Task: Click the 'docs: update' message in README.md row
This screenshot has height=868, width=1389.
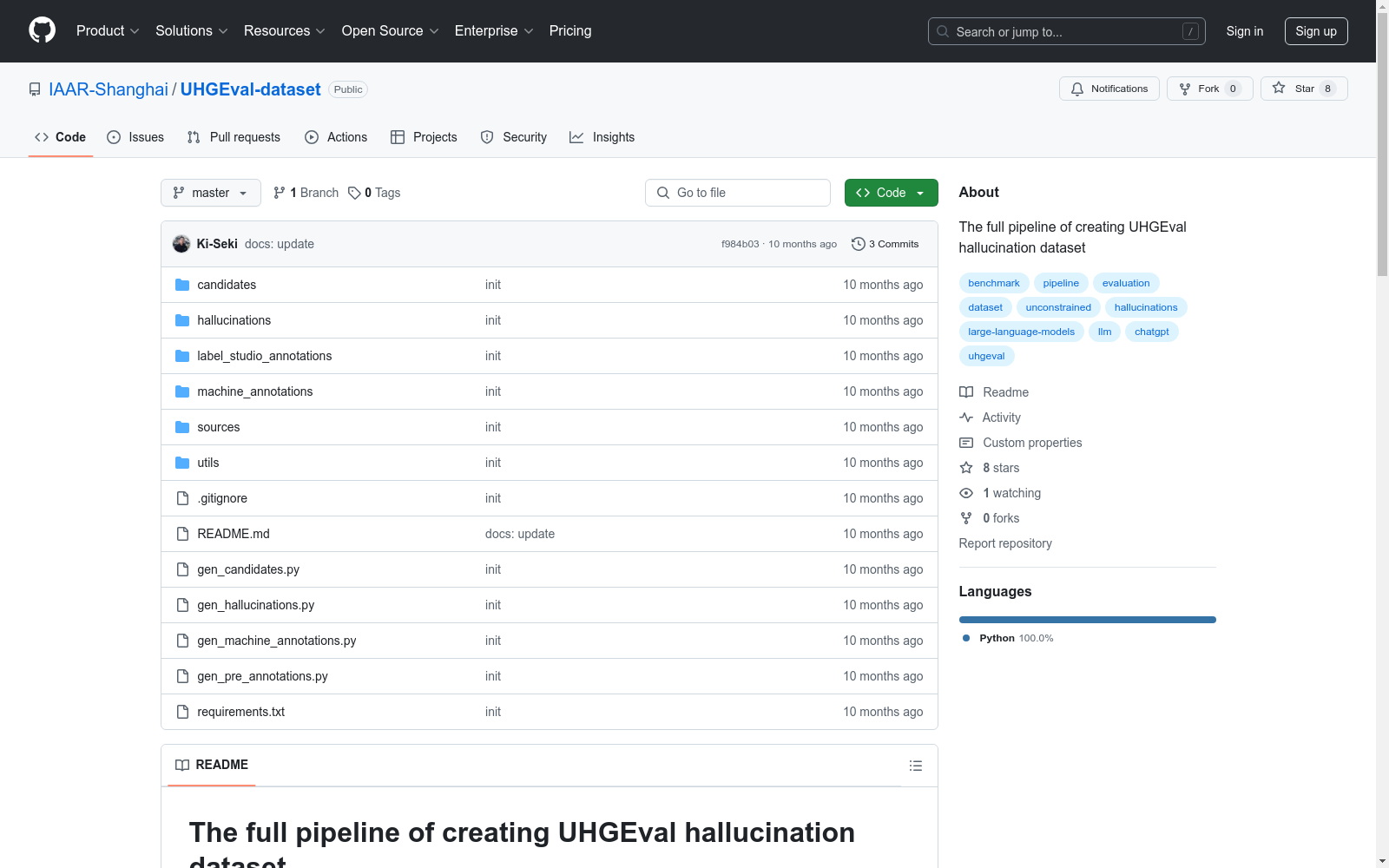Action: [520, 534]
